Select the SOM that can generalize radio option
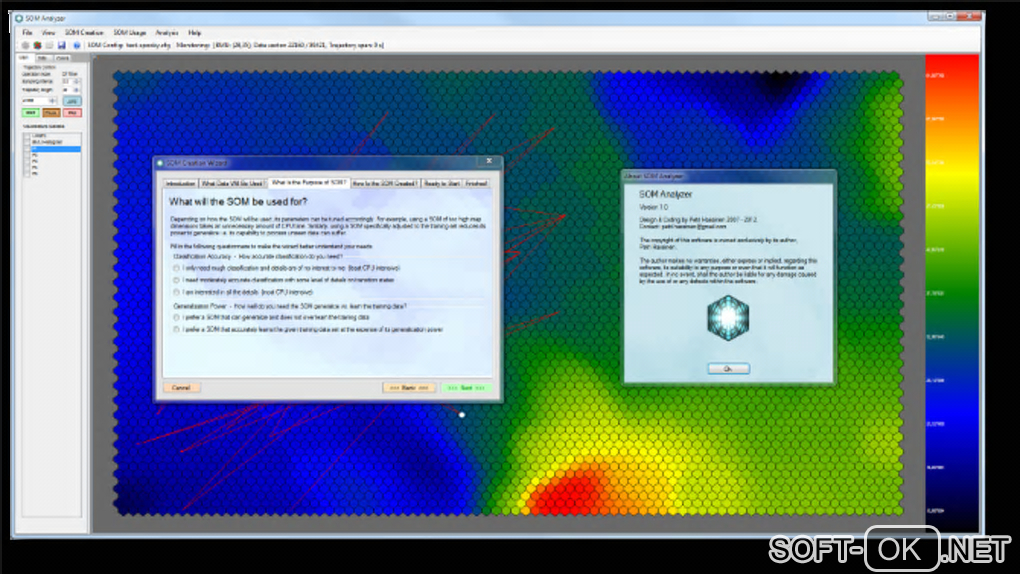This screenshot has width=1020, height=574. [x=176, y=318]
